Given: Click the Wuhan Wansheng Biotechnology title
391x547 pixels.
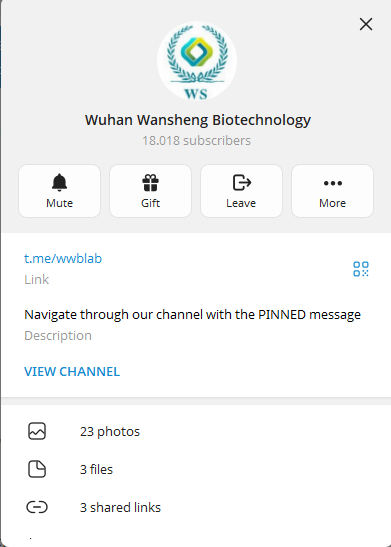Looking at the screenshot, I should point(197,120).
